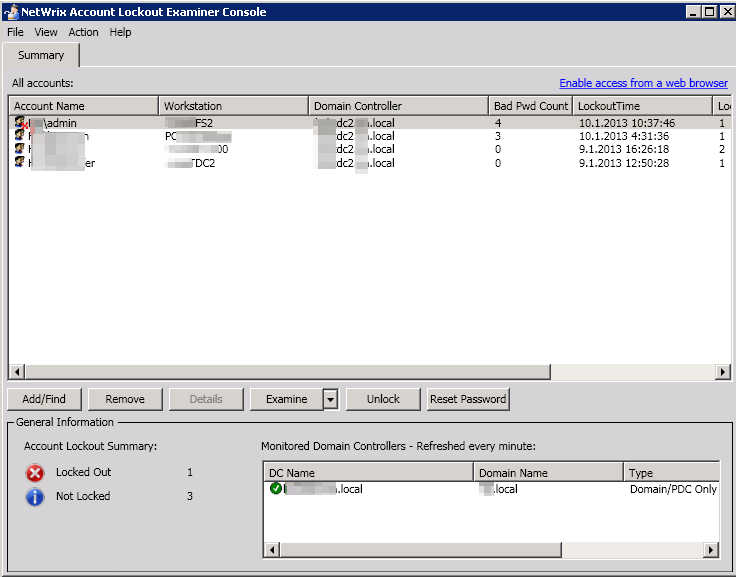Select lockout time 9.1.2013 16:26:18
736x577 pixels.
tap(624, 149)
